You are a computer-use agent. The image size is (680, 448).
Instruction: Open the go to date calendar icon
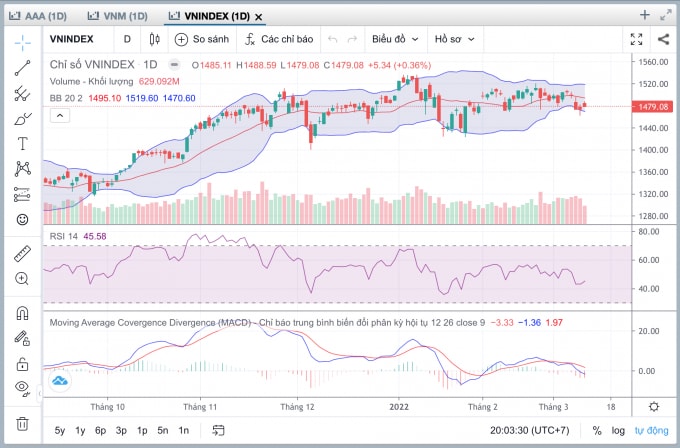(218, 430)
